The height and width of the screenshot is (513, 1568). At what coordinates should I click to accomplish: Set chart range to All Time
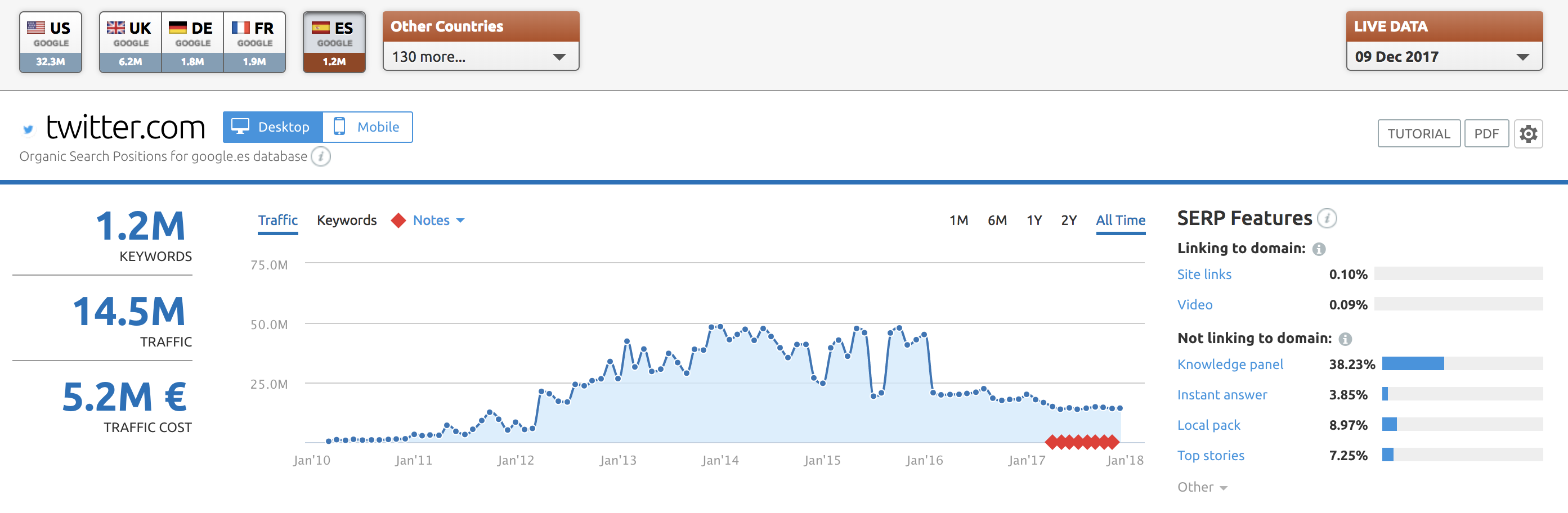[1121, 220]
